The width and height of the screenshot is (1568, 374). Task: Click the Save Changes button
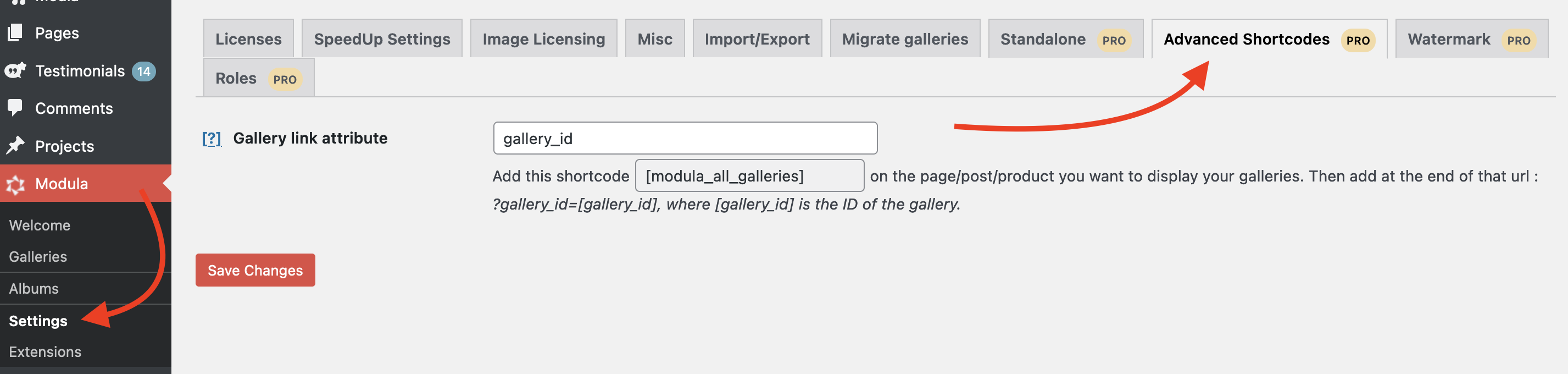click(255, 270)
